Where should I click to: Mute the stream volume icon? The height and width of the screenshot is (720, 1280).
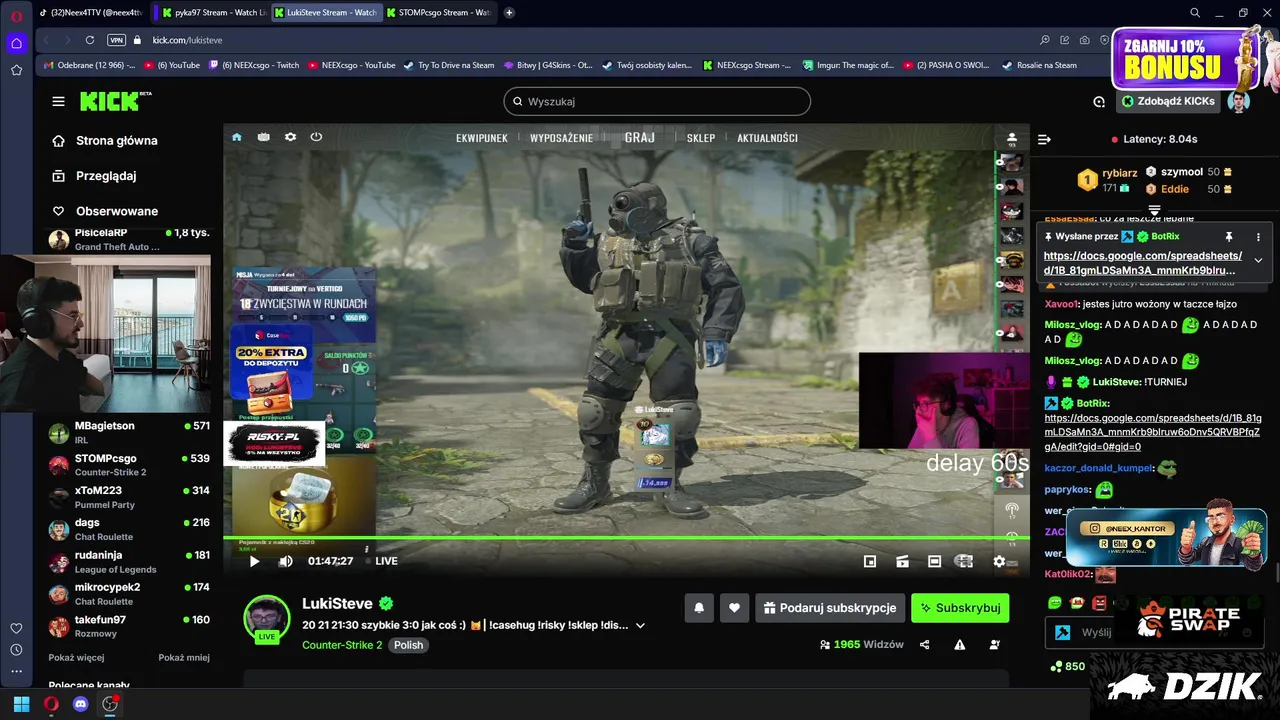[285, 561]
